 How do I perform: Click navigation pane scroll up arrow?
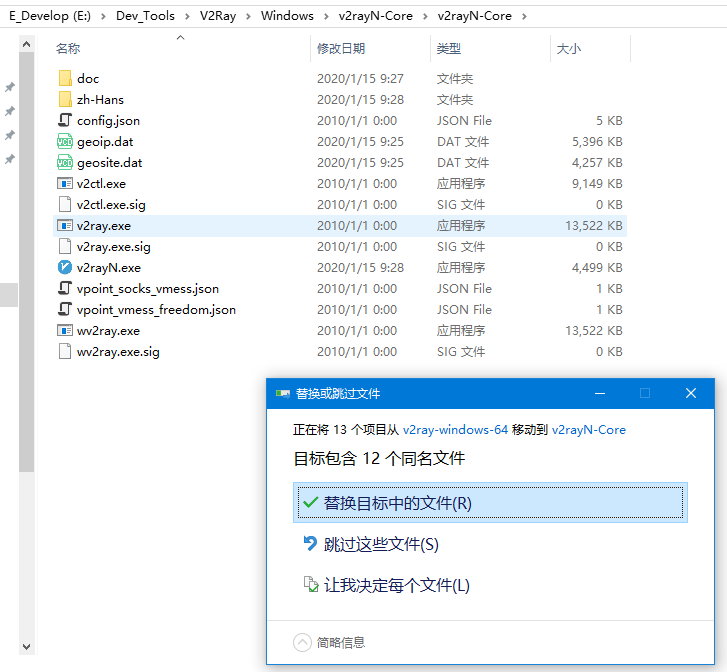[x=26, y=44]
